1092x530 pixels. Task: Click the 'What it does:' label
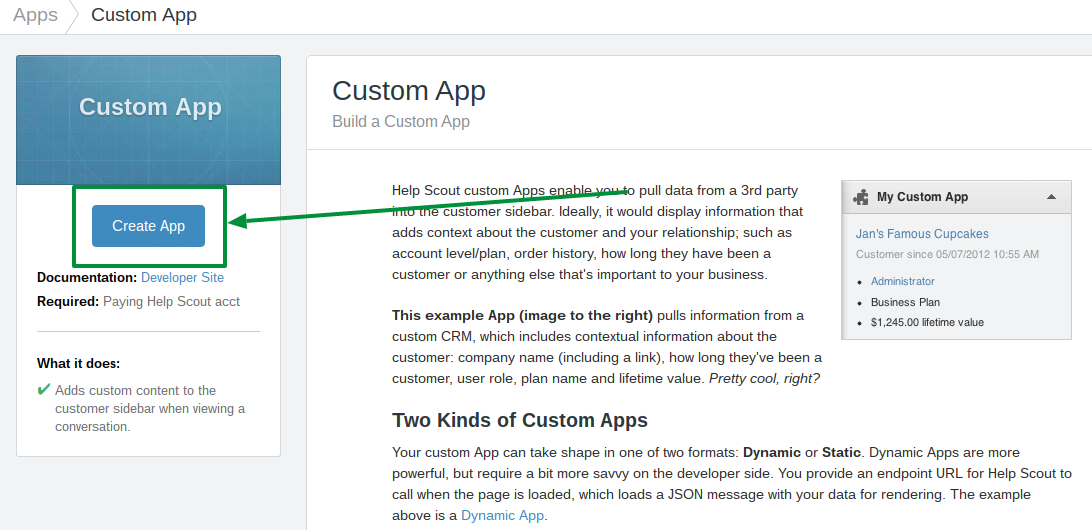(x=79, y=364)
